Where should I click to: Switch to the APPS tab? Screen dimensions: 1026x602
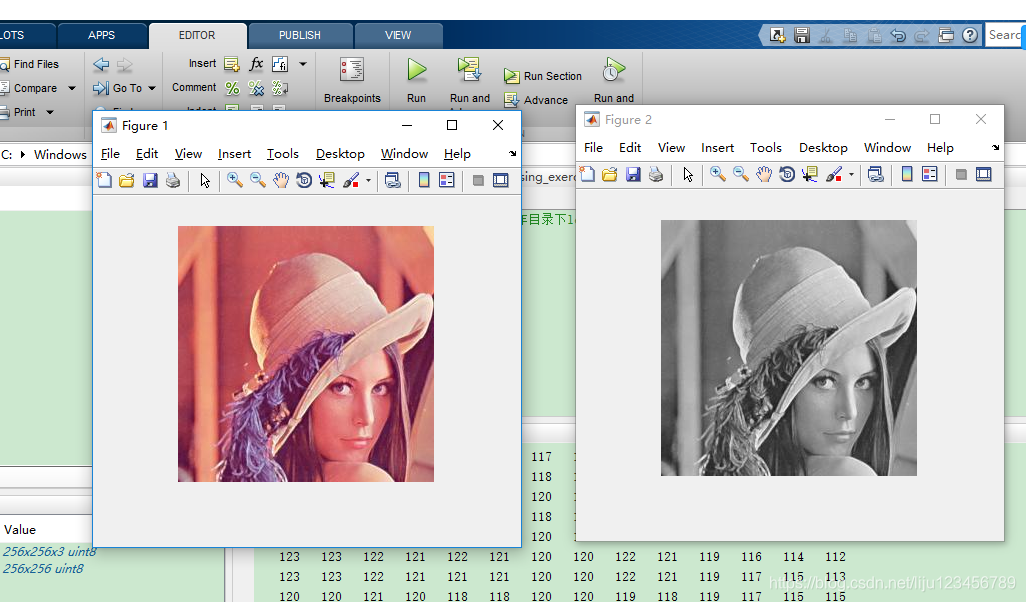101,35
